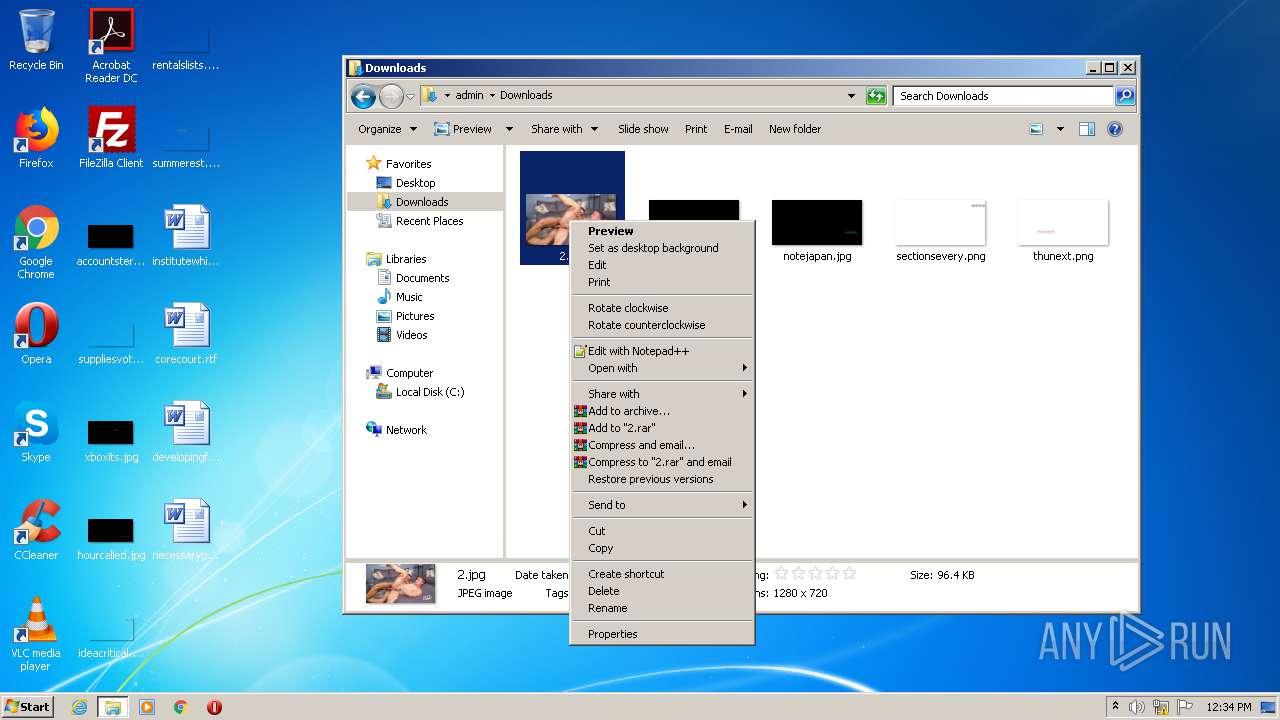This screenshot has height=720, width=1280.
Task: Select Properties in context menu
Action: [x=662, y=634]
